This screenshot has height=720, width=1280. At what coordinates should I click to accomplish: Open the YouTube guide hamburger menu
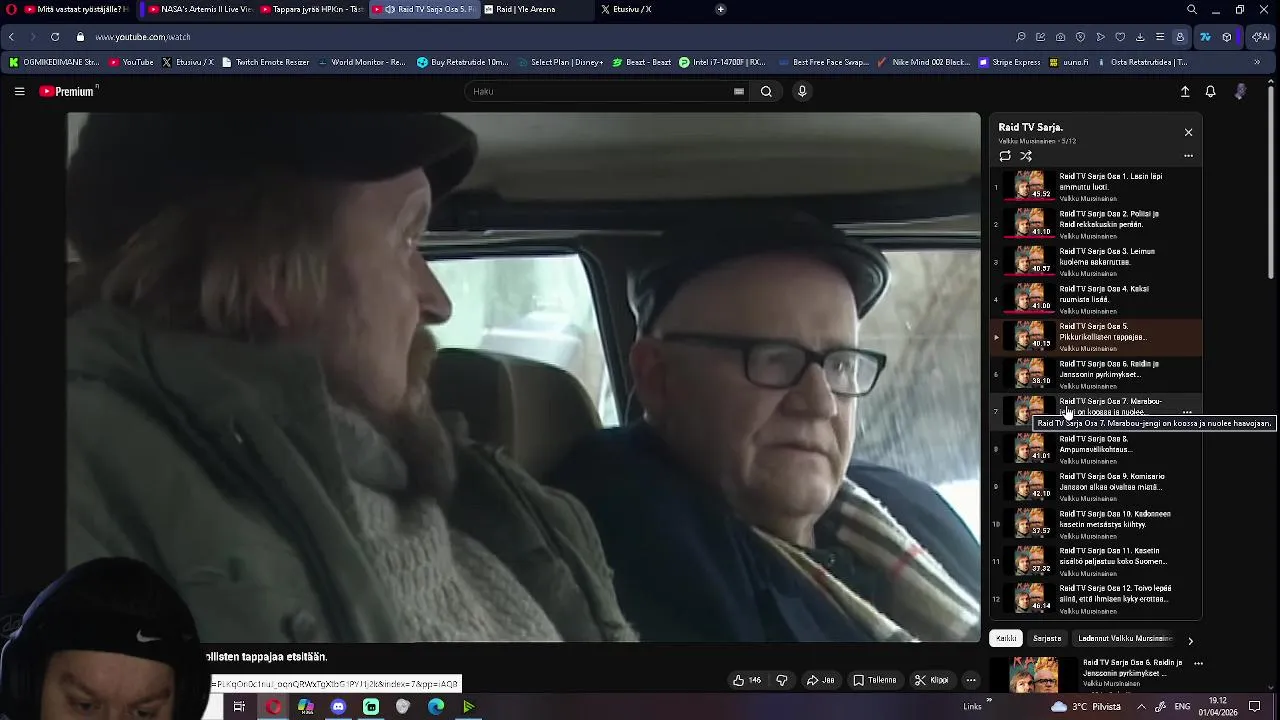19,91
